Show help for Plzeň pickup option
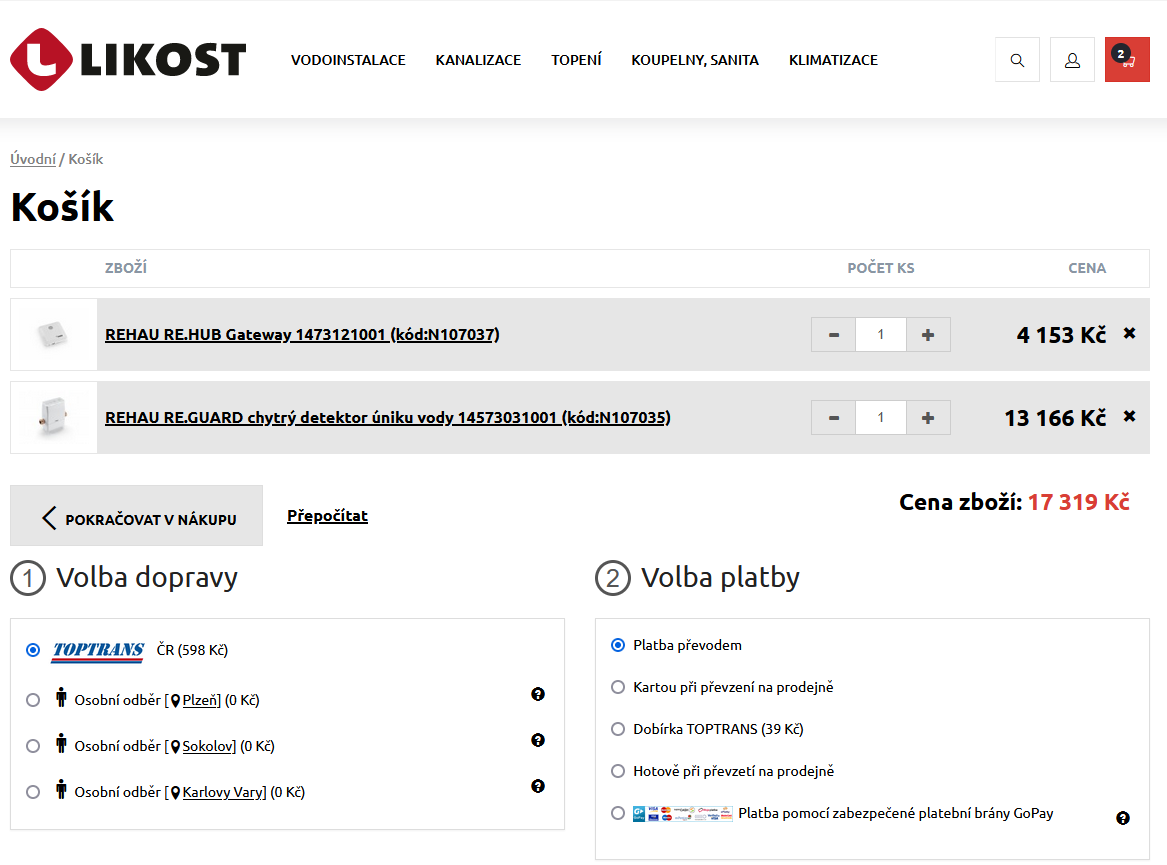1167x865 pixels. [538, 694]
